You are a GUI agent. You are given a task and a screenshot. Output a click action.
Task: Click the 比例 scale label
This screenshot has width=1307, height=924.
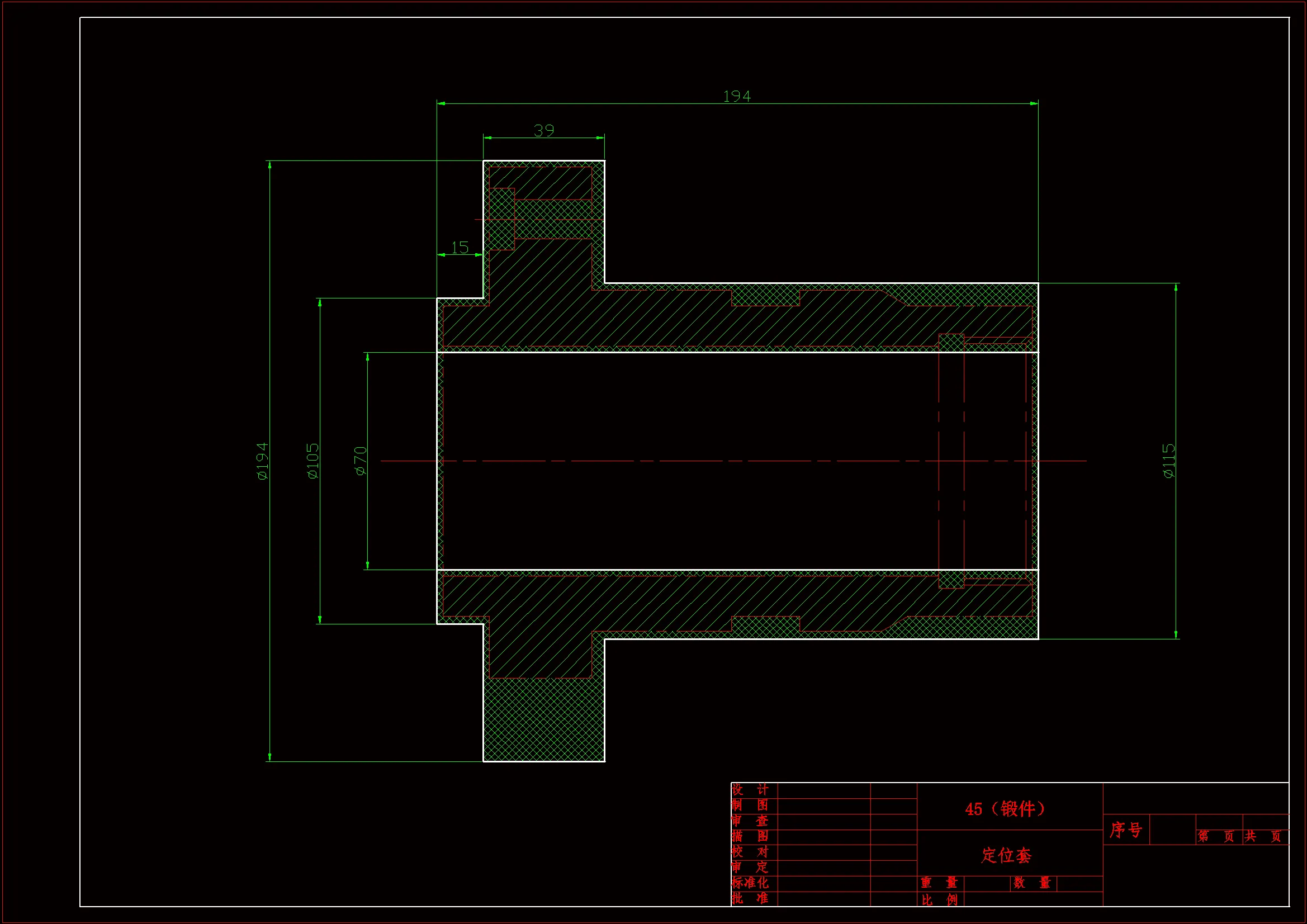939,899
